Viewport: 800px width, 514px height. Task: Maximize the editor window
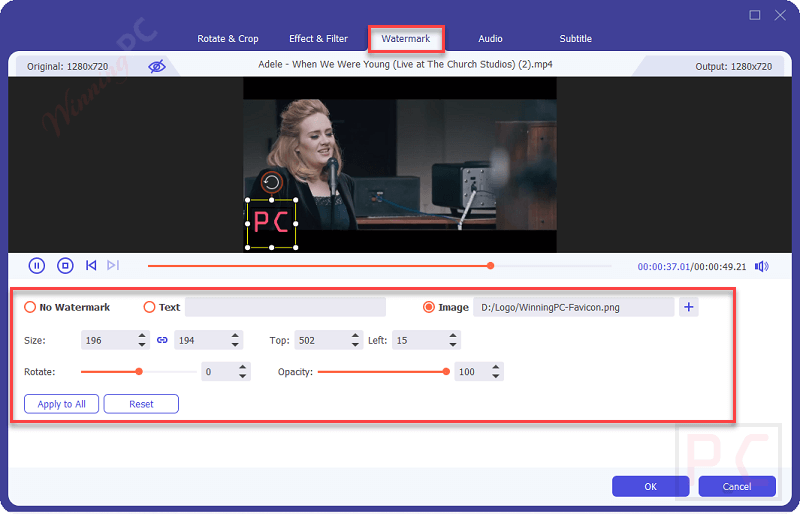click(x=755, y=15)
